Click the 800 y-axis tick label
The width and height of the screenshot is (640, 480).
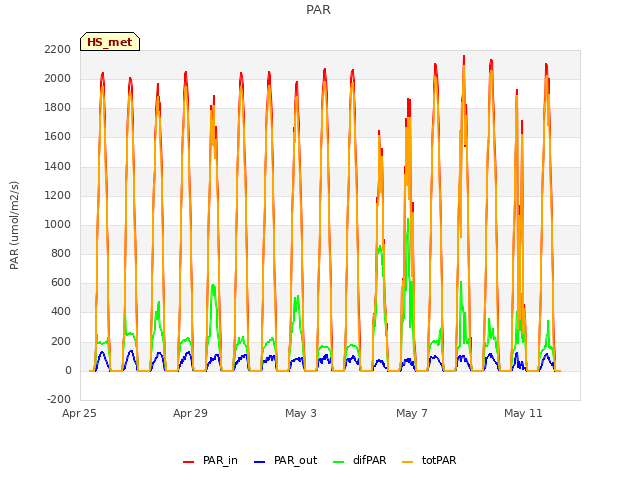(61, 253)
